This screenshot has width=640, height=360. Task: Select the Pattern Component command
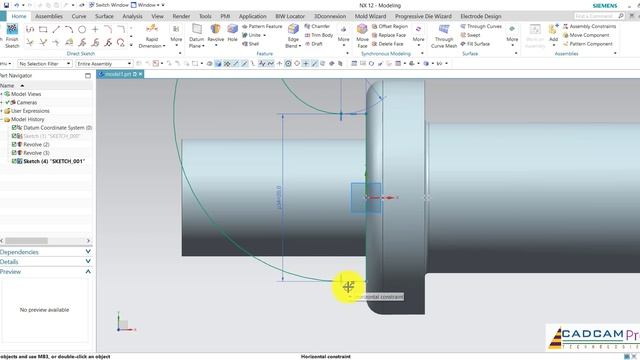(588, 44)
